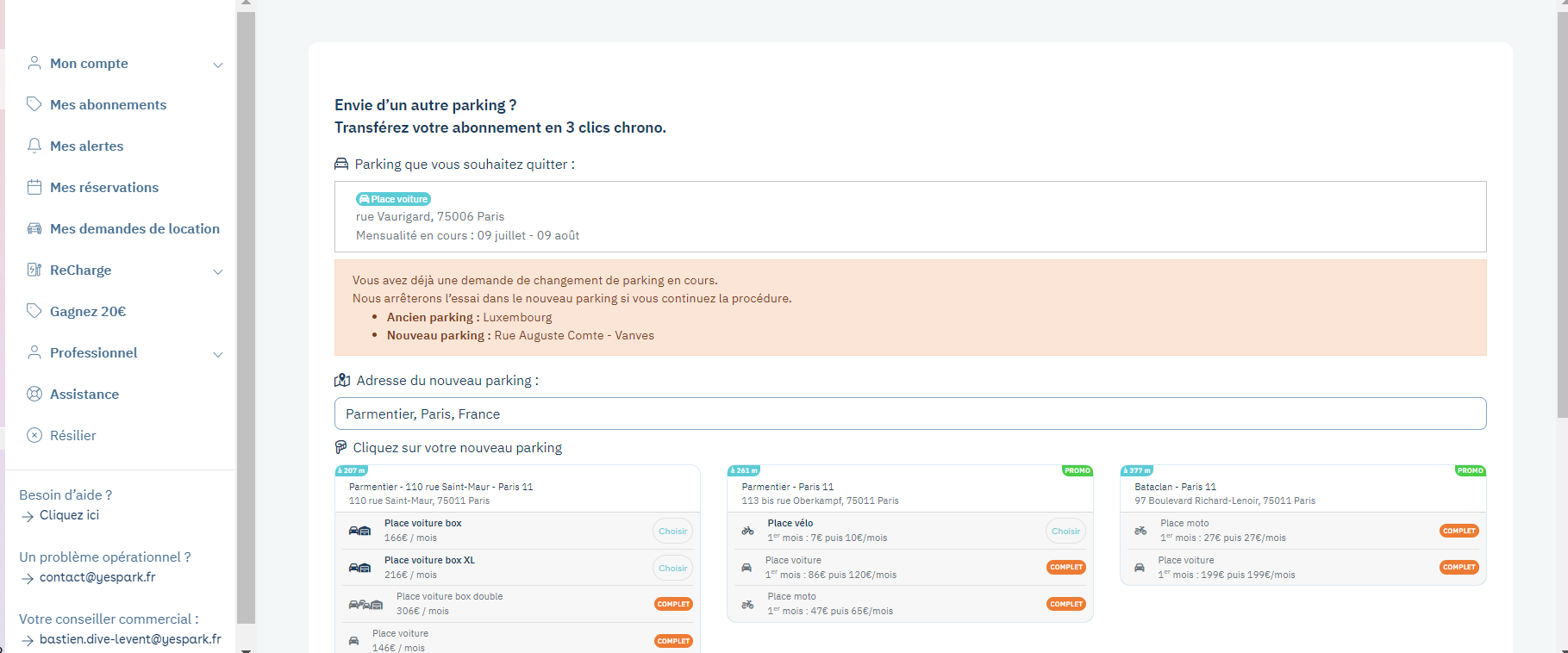Click the charging station icon for ReCharge
The height and width of the screenshot is (653, 1568).
pos(34,270)
